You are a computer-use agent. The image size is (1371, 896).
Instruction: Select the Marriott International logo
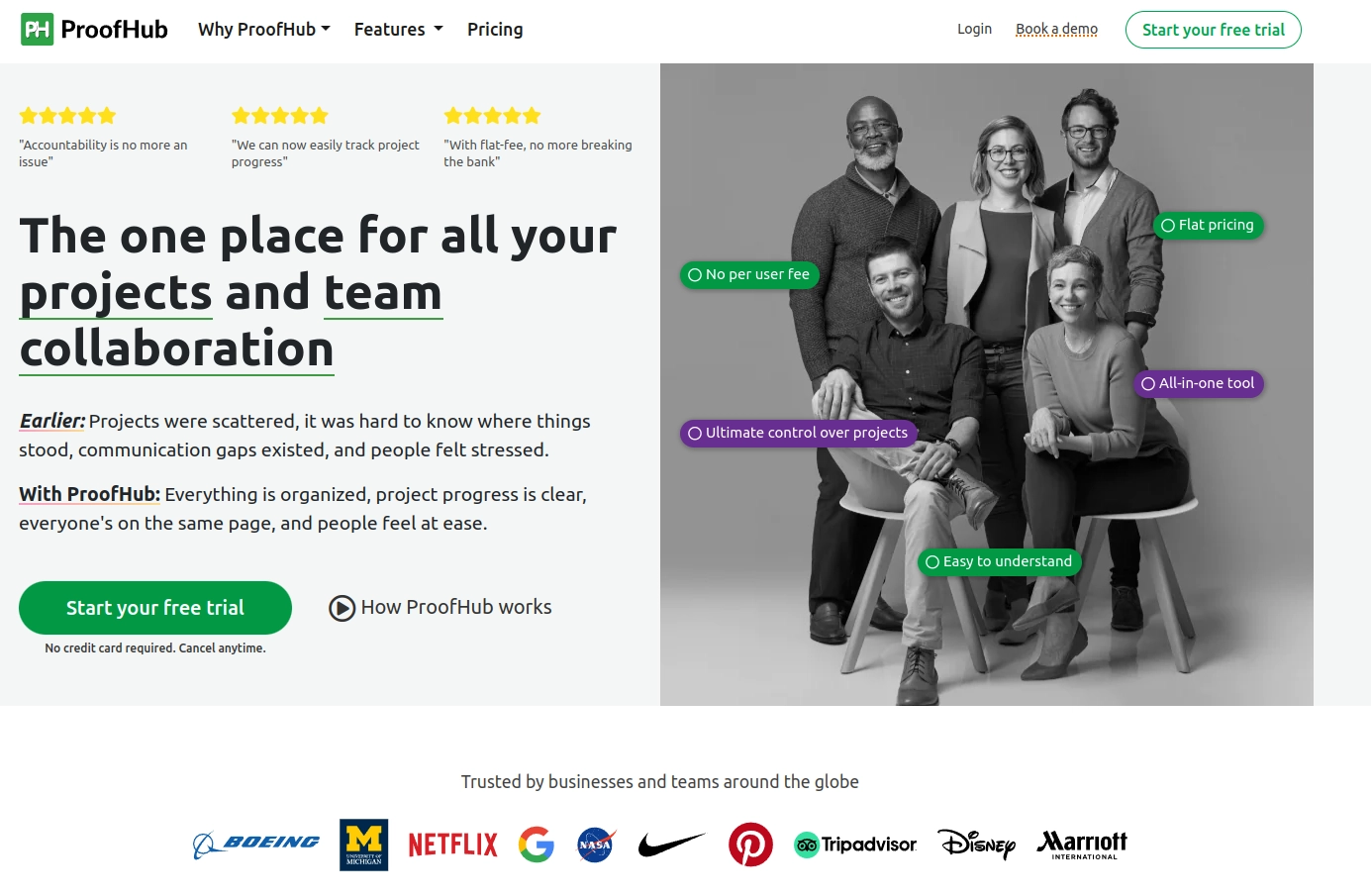point(1081,844)
